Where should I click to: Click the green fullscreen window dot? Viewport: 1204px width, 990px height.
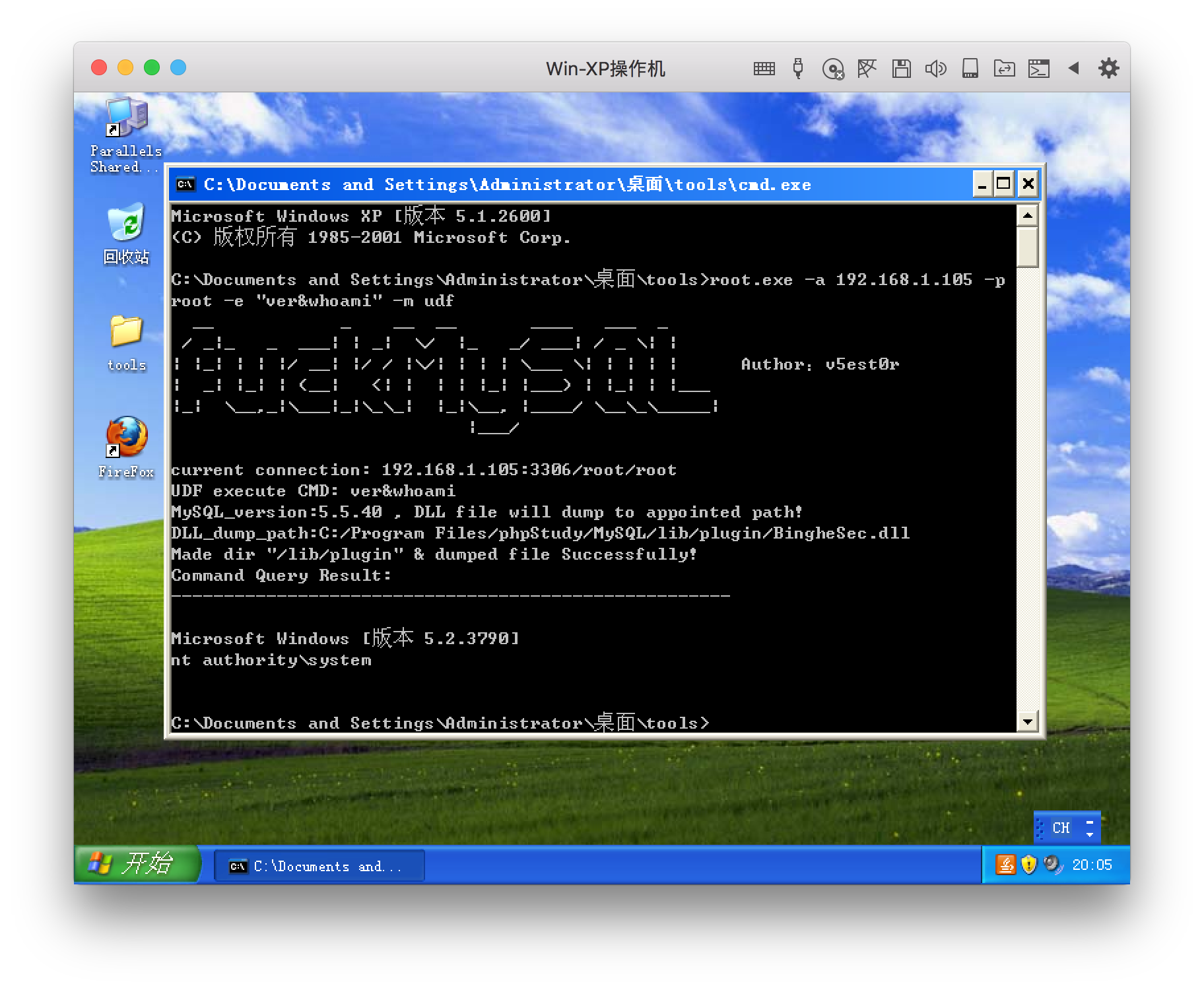(152, 67)
